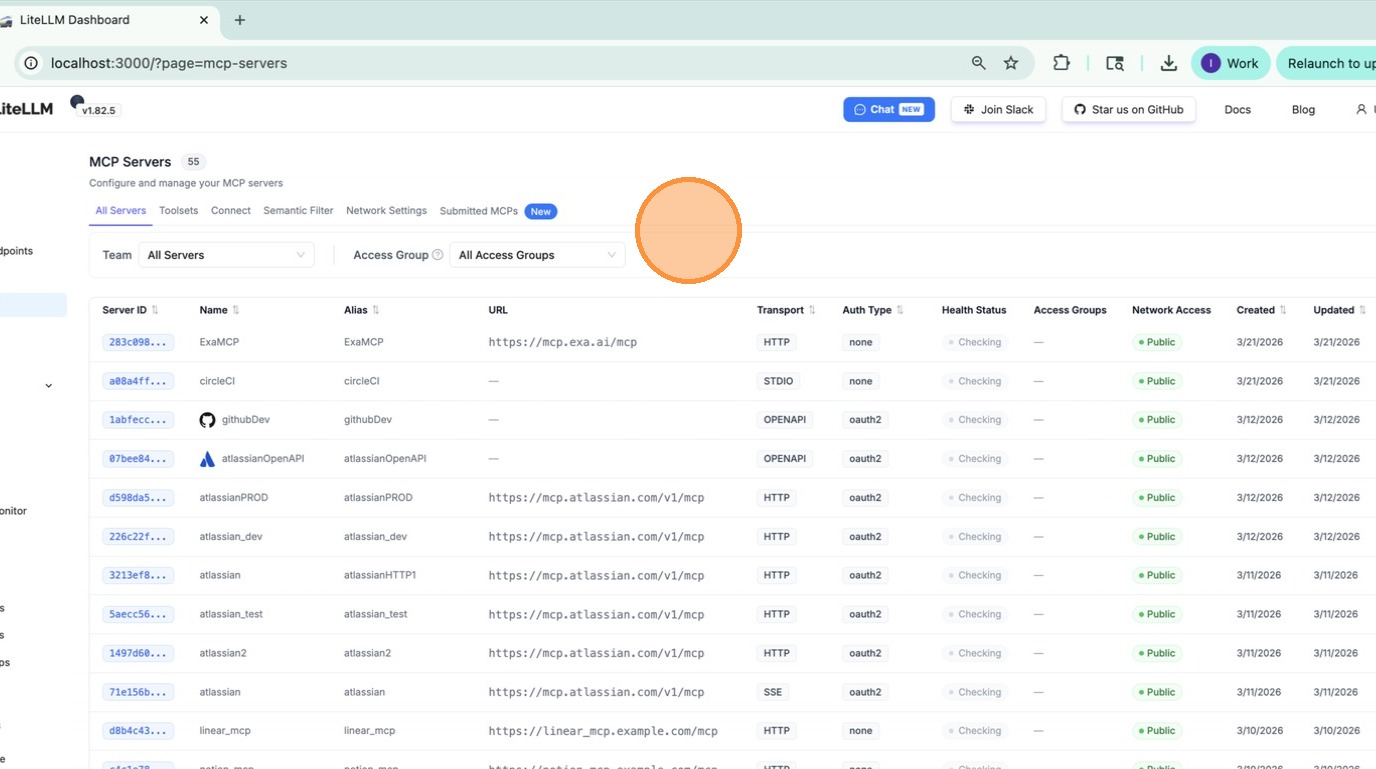Click Star us on GitHub button

click(x=1129, y=110)
